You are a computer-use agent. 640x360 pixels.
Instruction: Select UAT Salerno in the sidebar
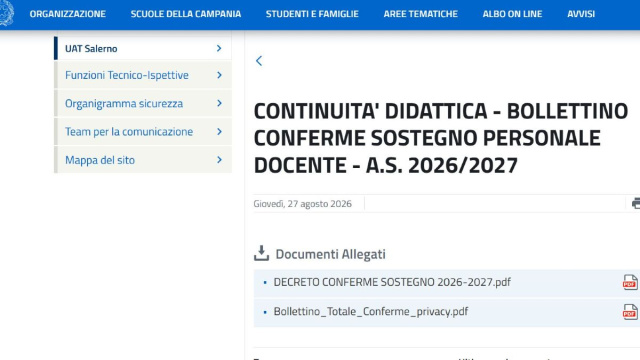pos(91,49)
